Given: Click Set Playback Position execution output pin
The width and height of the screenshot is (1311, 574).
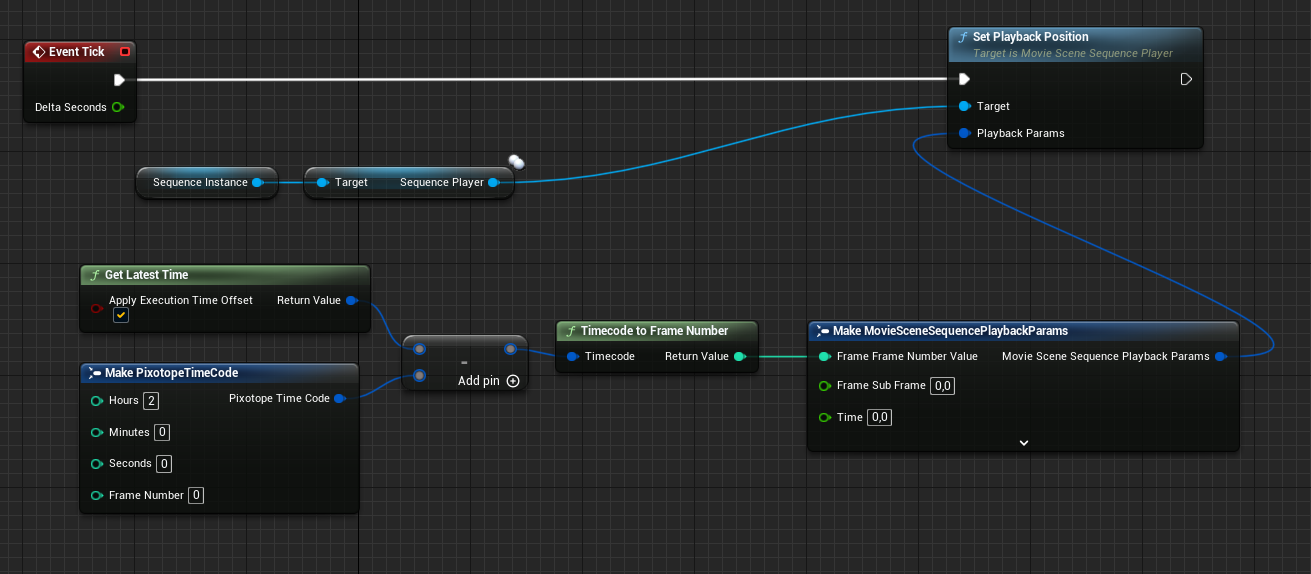Looking at the screenshot, I should [x=1186, y=79].
